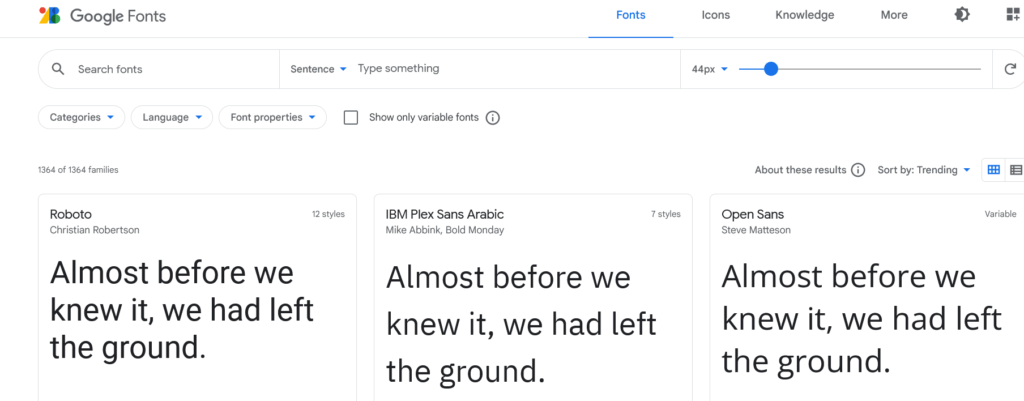Click the search magnifier icon
This screenshot has width=1024, height=401.
tap(58, 69)
